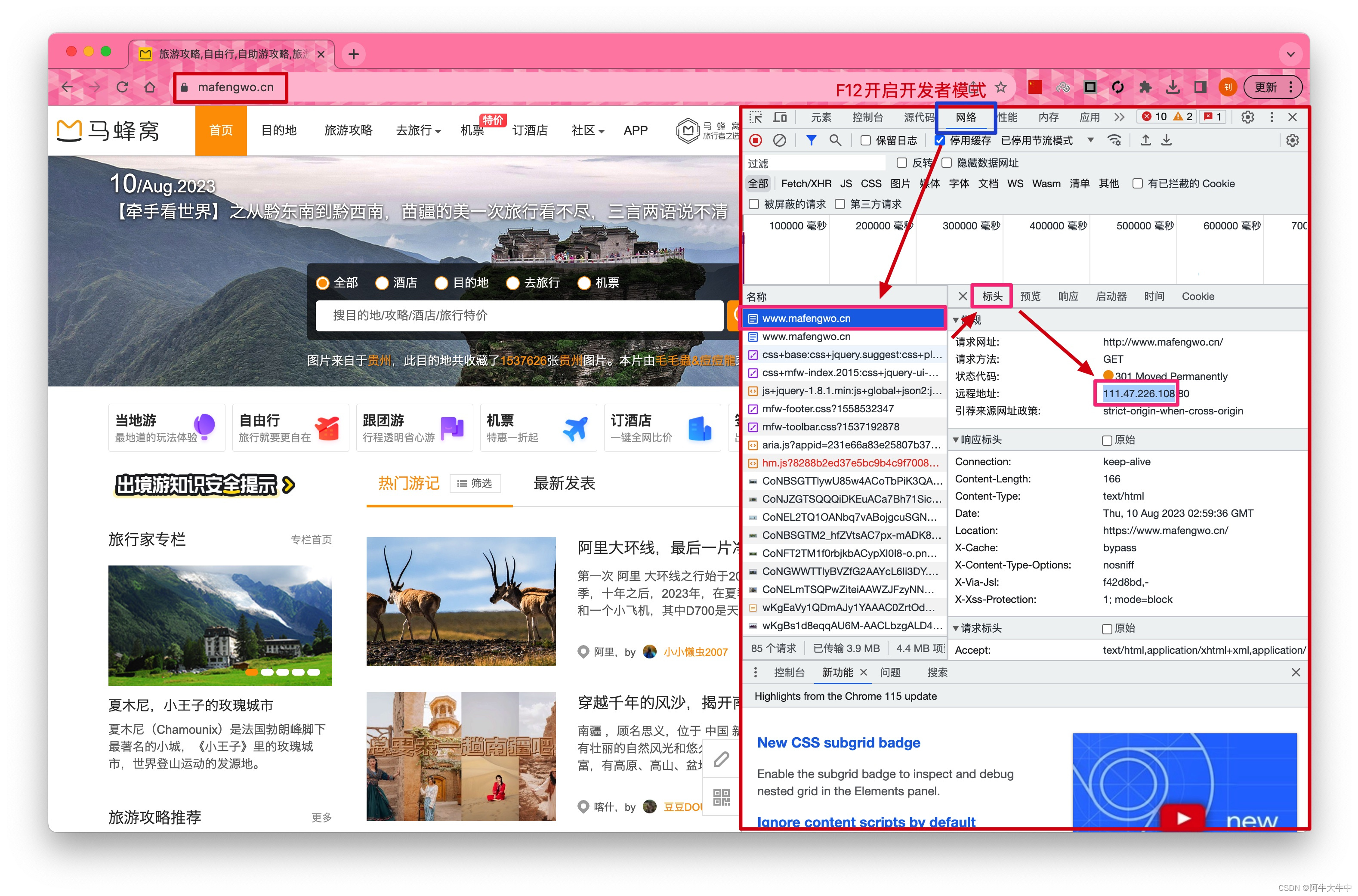
Task: Toggle the network filter funnel icon
Action: [810, 141]
